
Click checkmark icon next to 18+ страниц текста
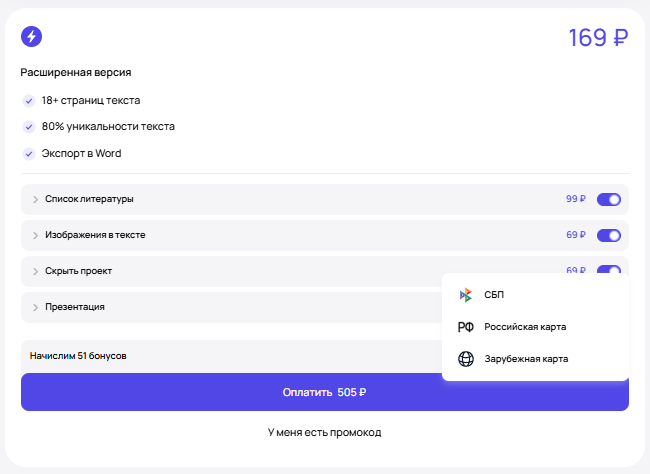[x=28, y=100]
